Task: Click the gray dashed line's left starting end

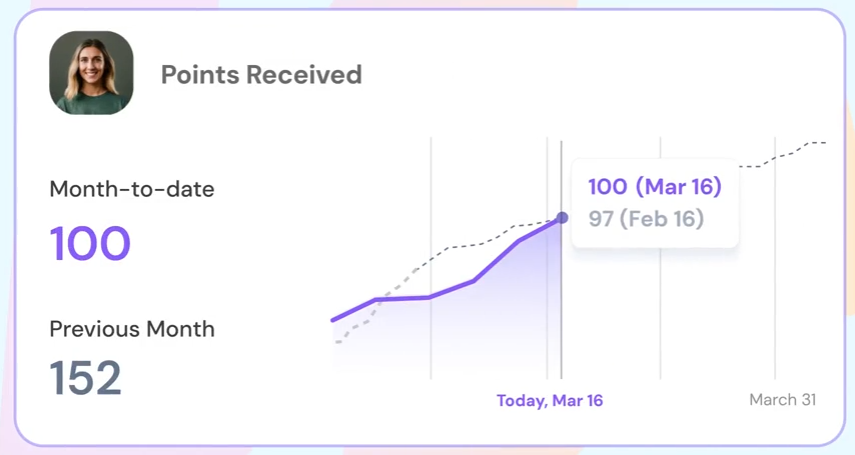Action: 338,342
